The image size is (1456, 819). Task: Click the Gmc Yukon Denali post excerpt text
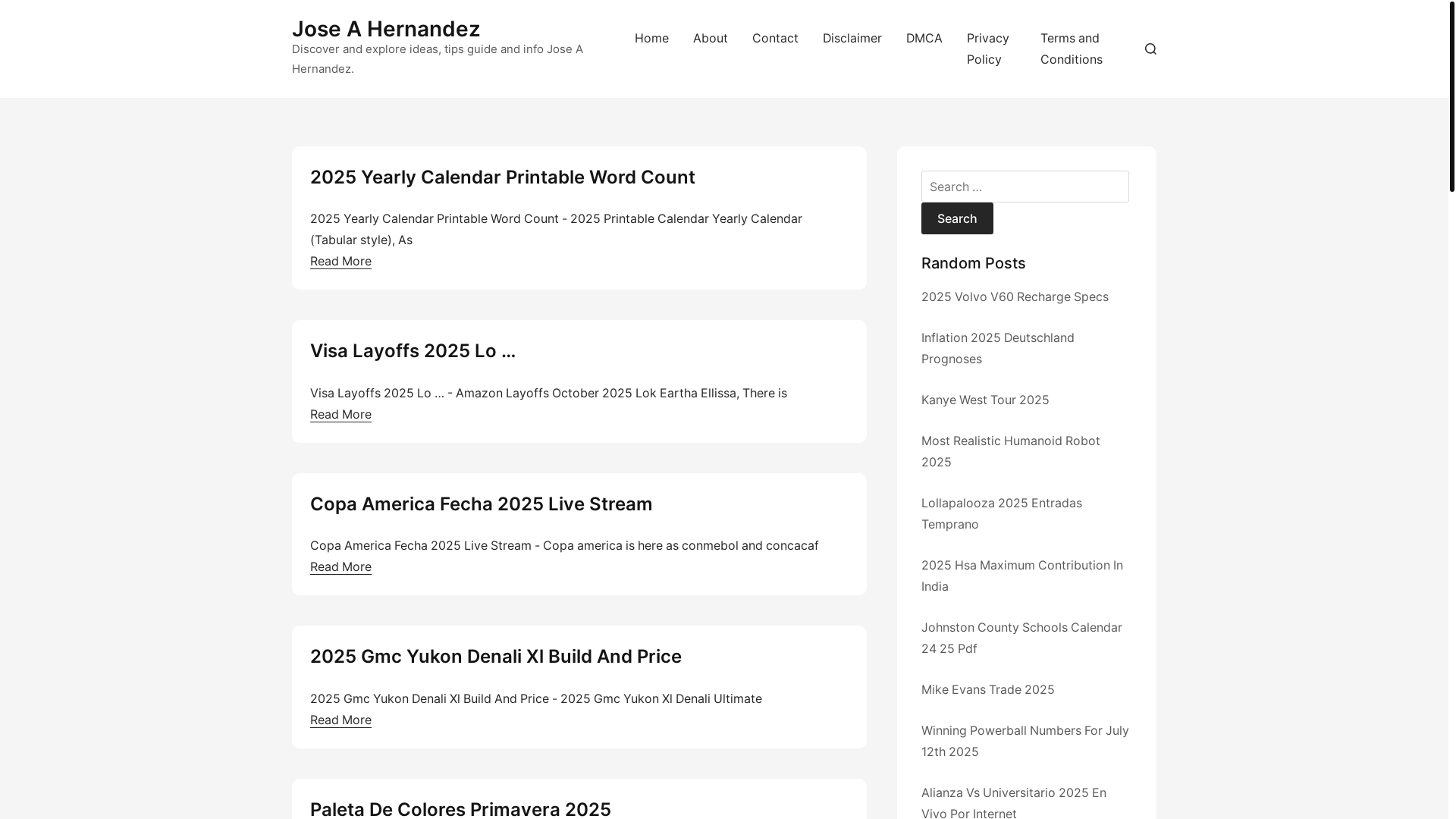pyautogui.click(x=536, y=698)
